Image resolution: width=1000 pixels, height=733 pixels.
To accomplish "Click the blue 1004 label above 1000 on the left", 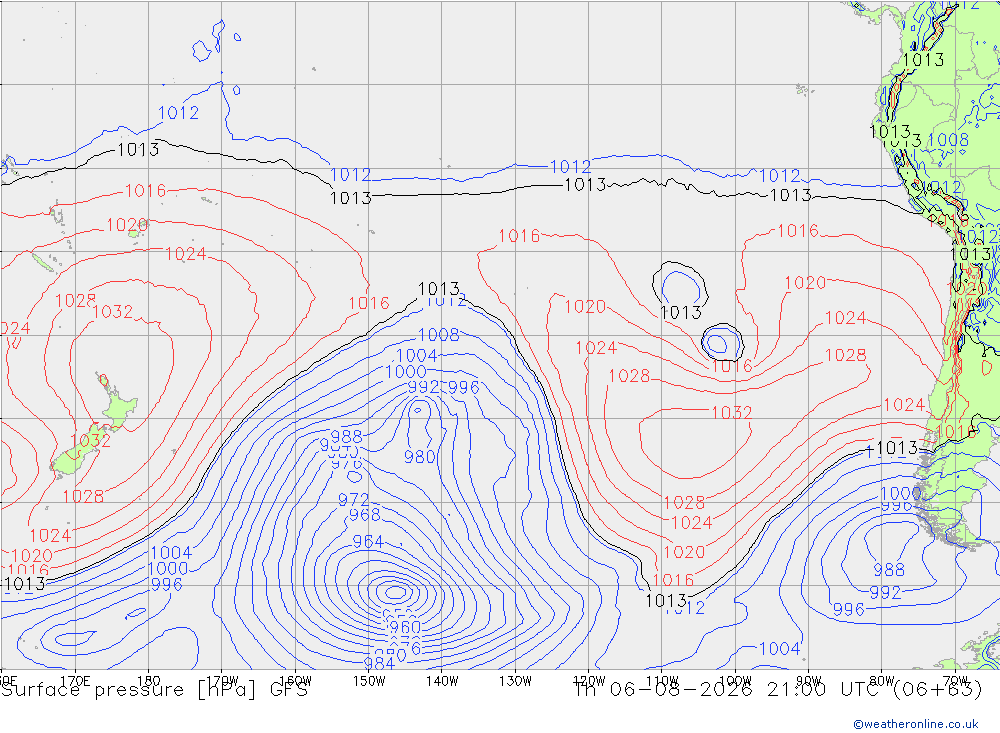I will coord(171,552).
